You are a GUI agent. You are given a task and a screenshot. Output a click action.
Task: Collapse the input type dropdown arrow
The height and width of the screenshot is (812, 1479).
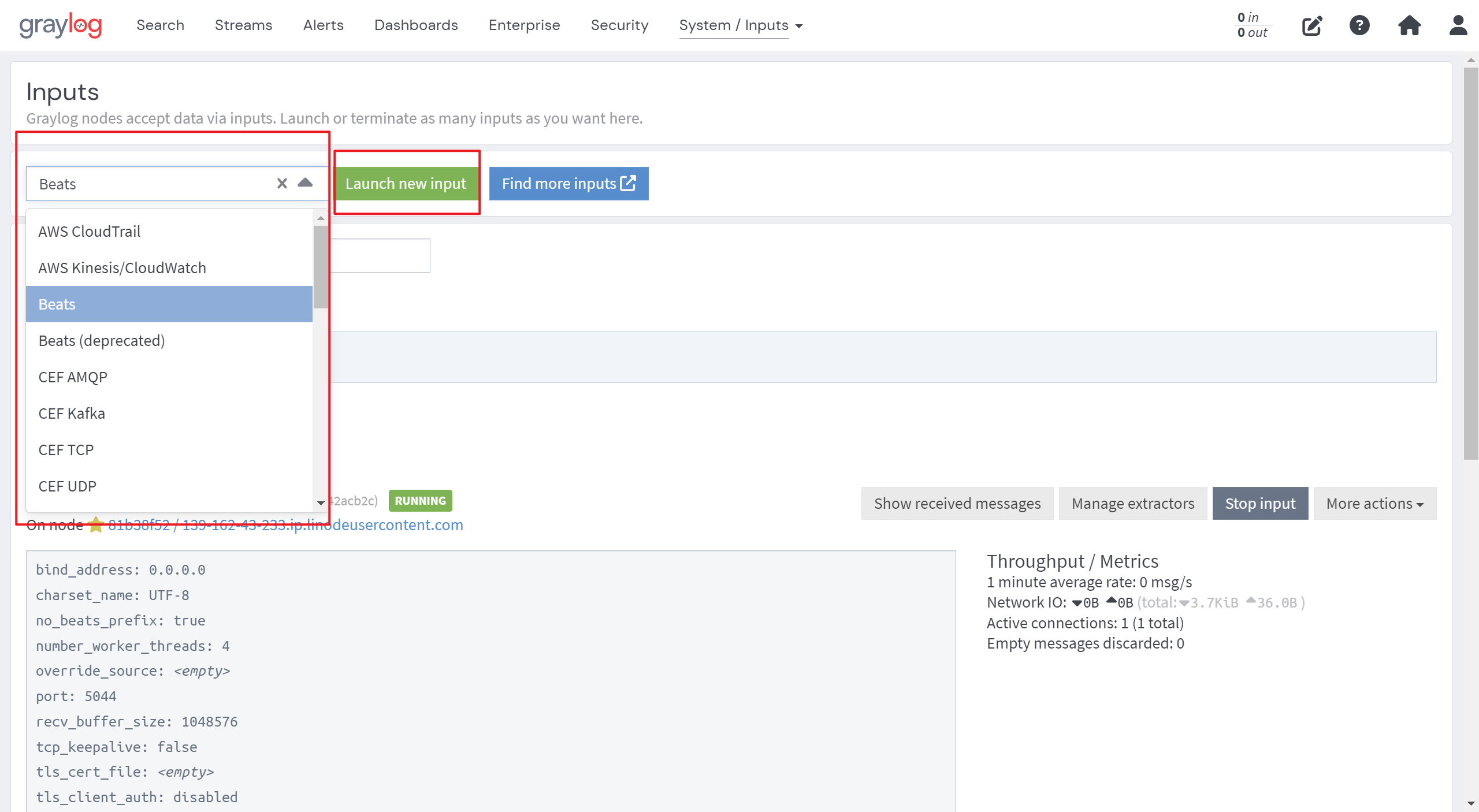[x=305, y=184]
